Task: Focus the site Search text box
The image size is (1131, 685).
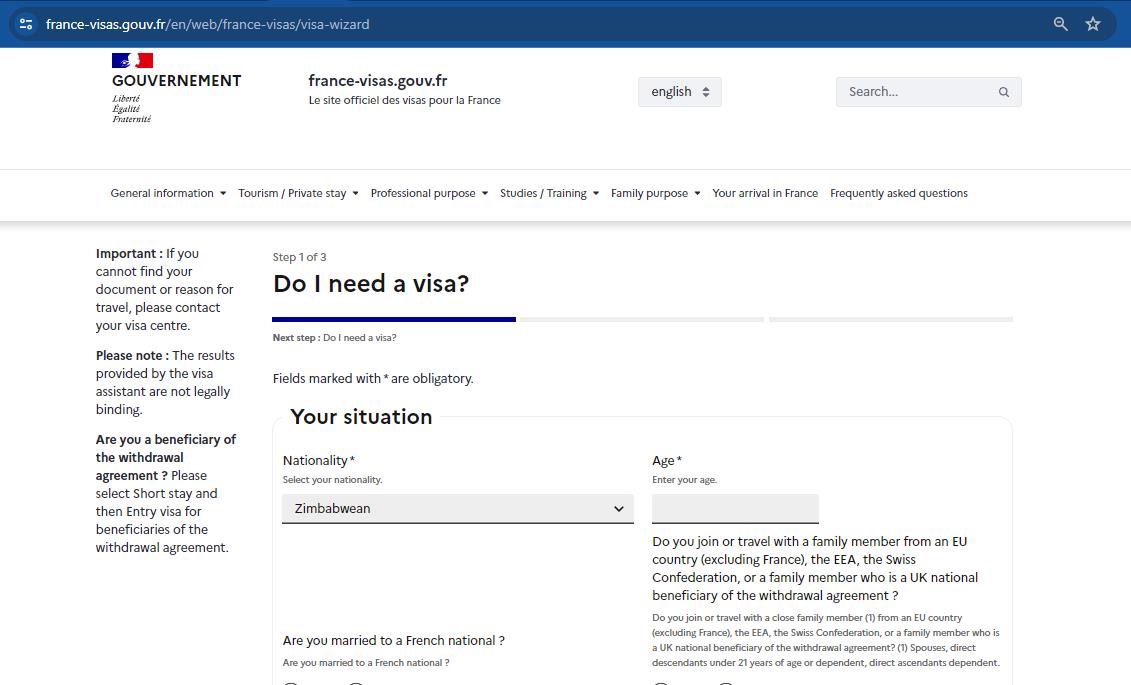Action: click(915, 92)
